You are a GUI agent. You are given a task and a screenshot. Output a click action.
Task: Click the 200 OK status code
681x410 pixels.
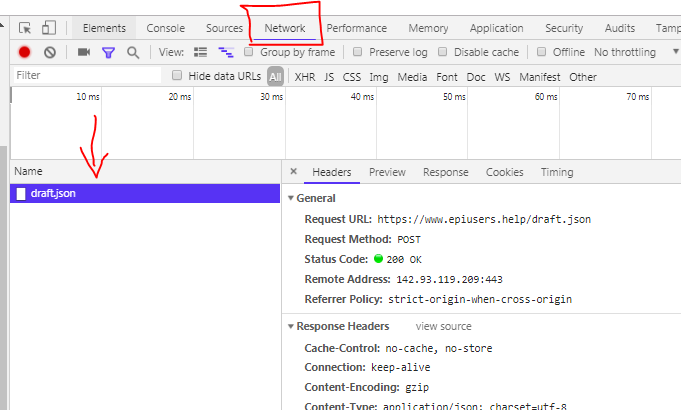point(404,260)
